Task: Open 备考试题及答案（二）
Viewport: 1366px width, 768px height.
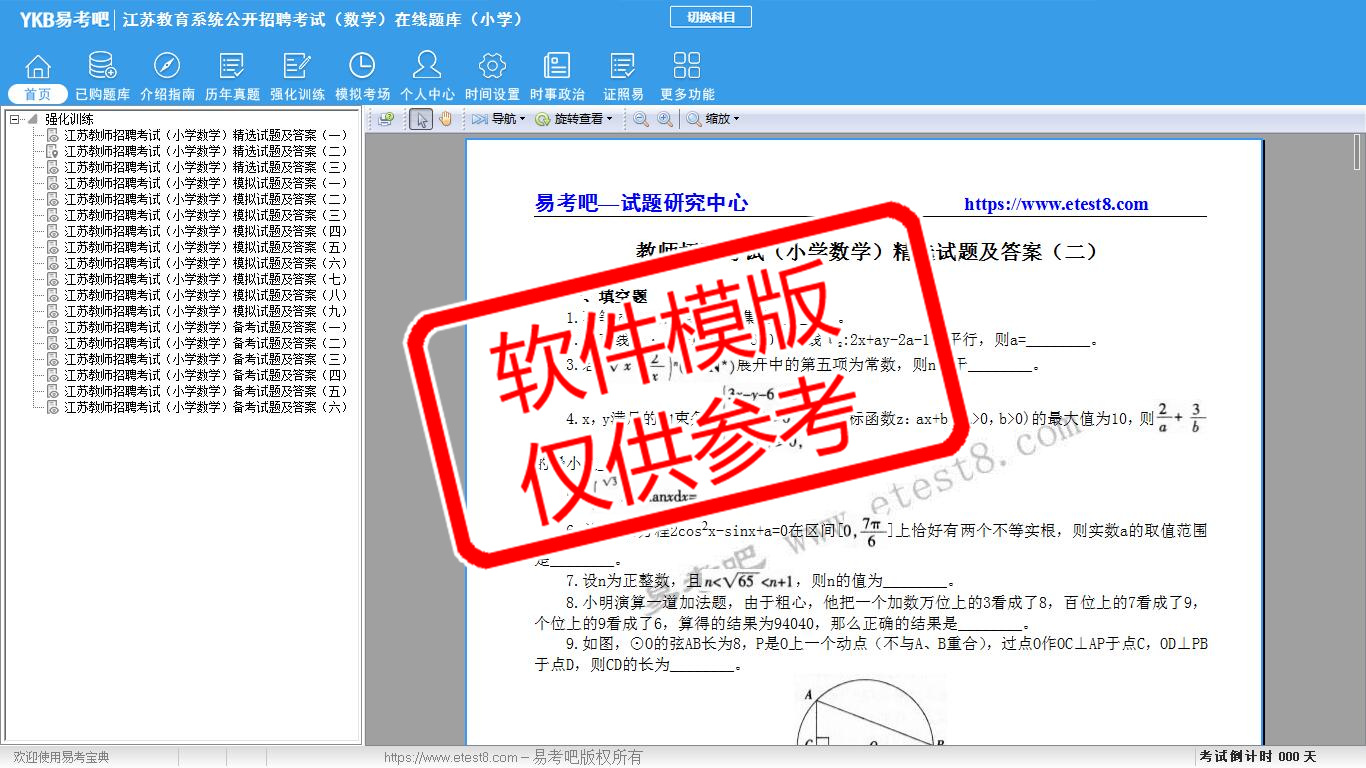Action: [206, 343]
